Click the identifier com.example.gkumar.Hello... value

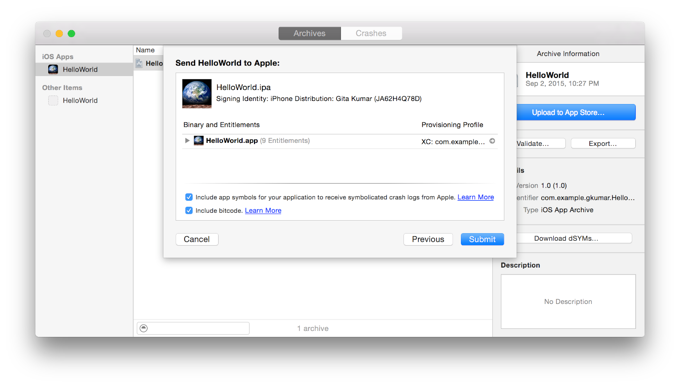tap(588, 198)
